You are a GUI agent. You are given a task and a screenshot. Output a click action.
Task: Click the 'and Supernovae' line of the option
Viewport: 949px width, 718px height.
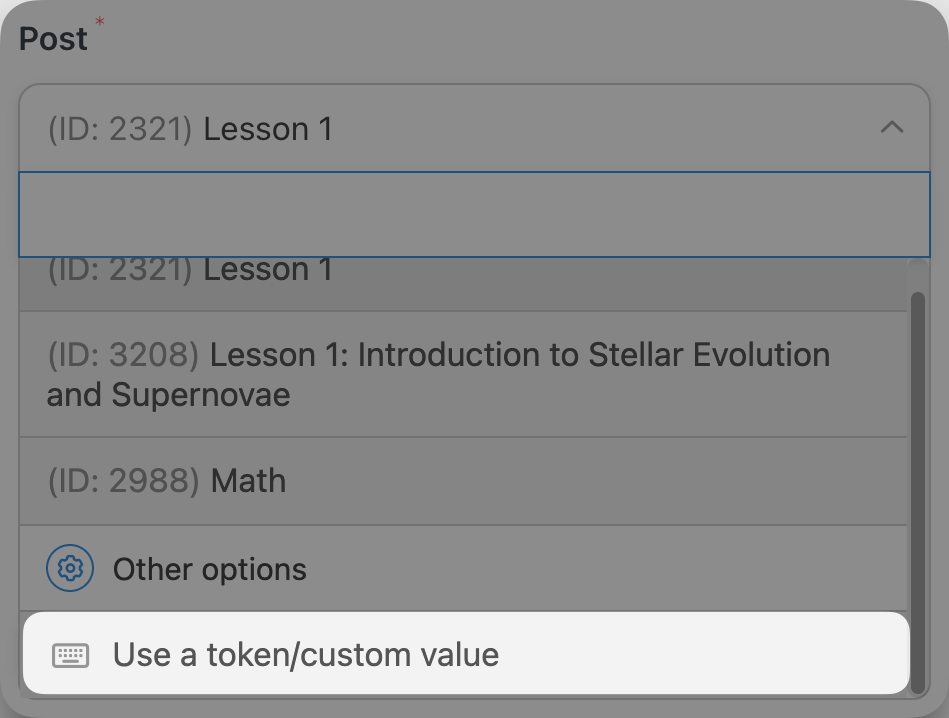click(168, 395)
